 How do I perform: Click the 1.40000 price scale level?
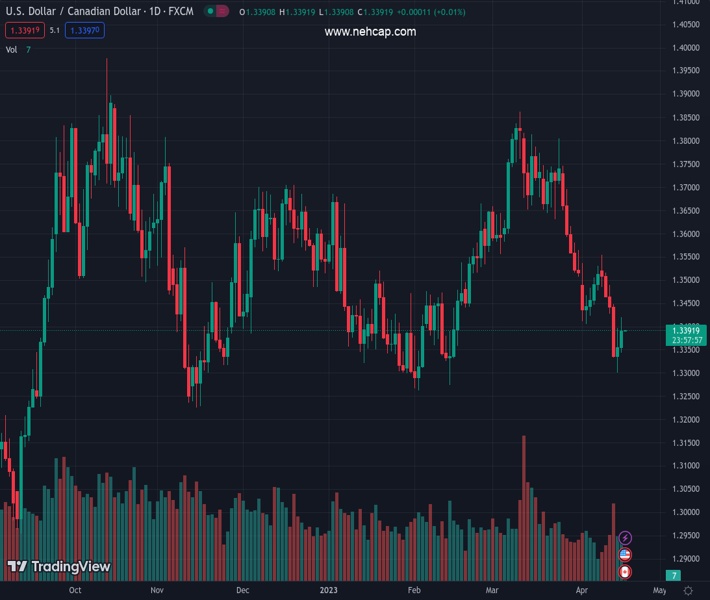(685, 47)
